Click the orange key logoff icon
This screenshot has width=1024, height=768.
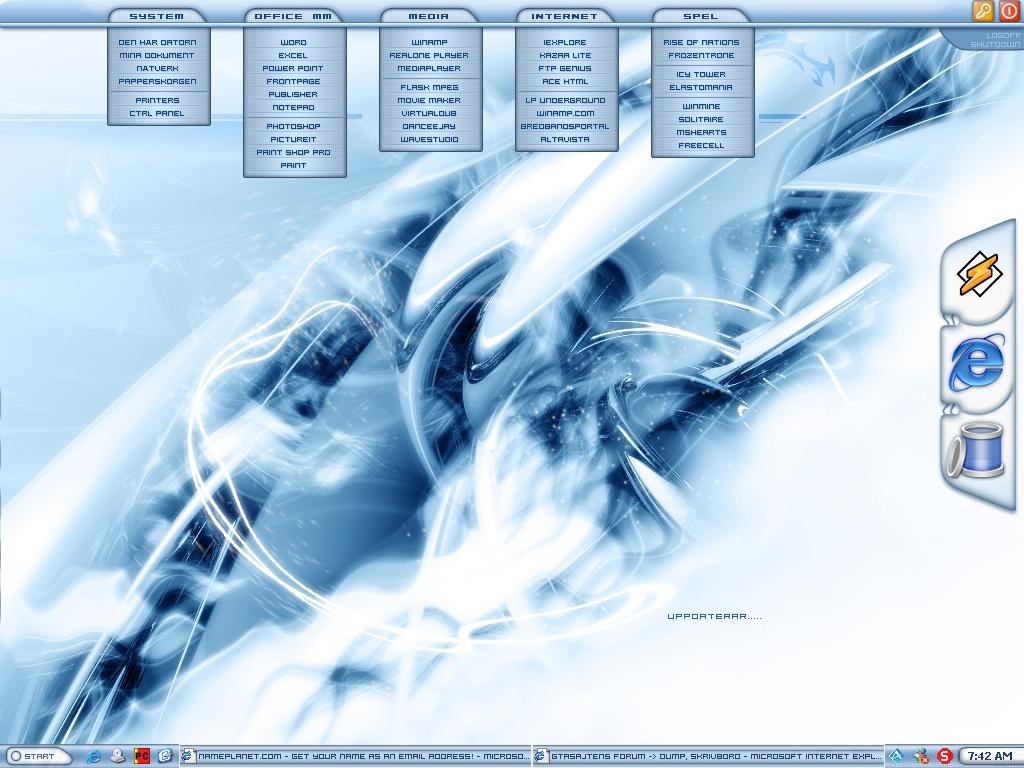[x=982, y=11]
